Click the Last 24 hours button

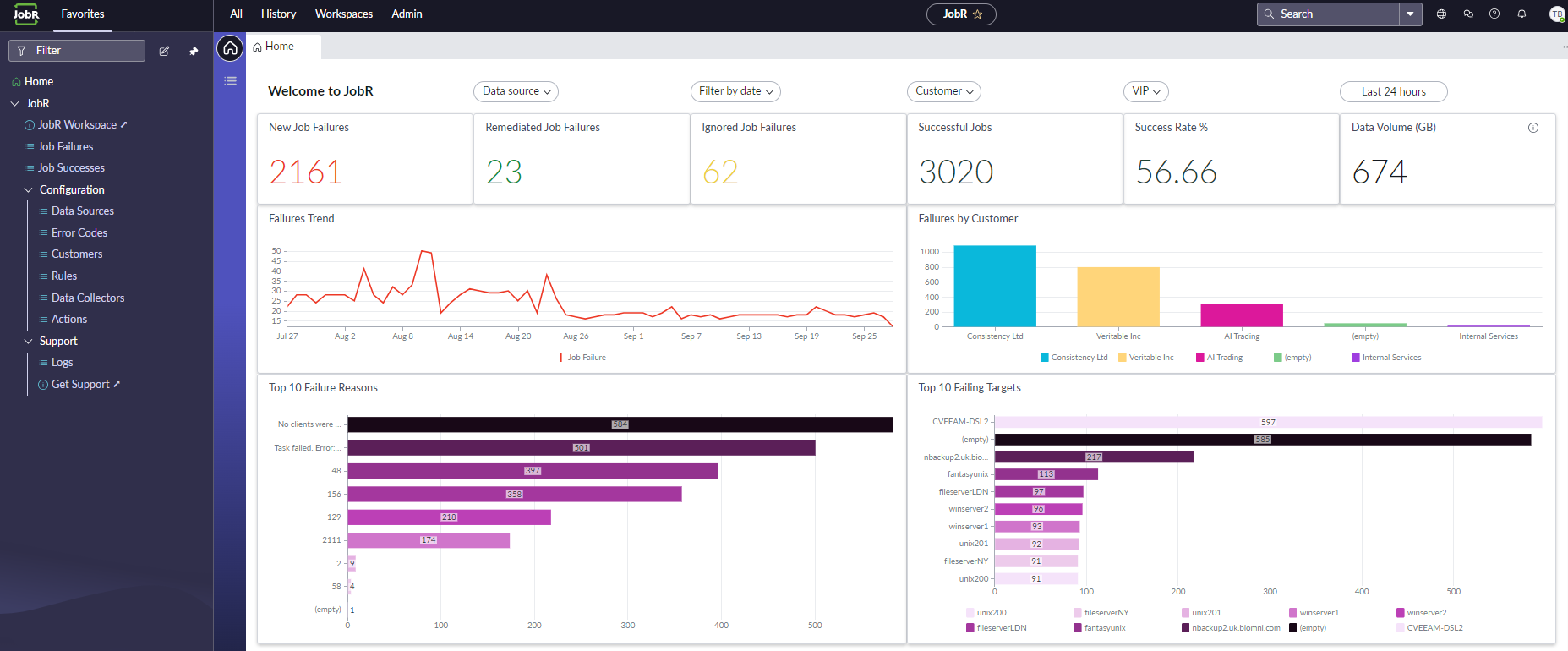pyautogui.click(x=1393, y=91)
